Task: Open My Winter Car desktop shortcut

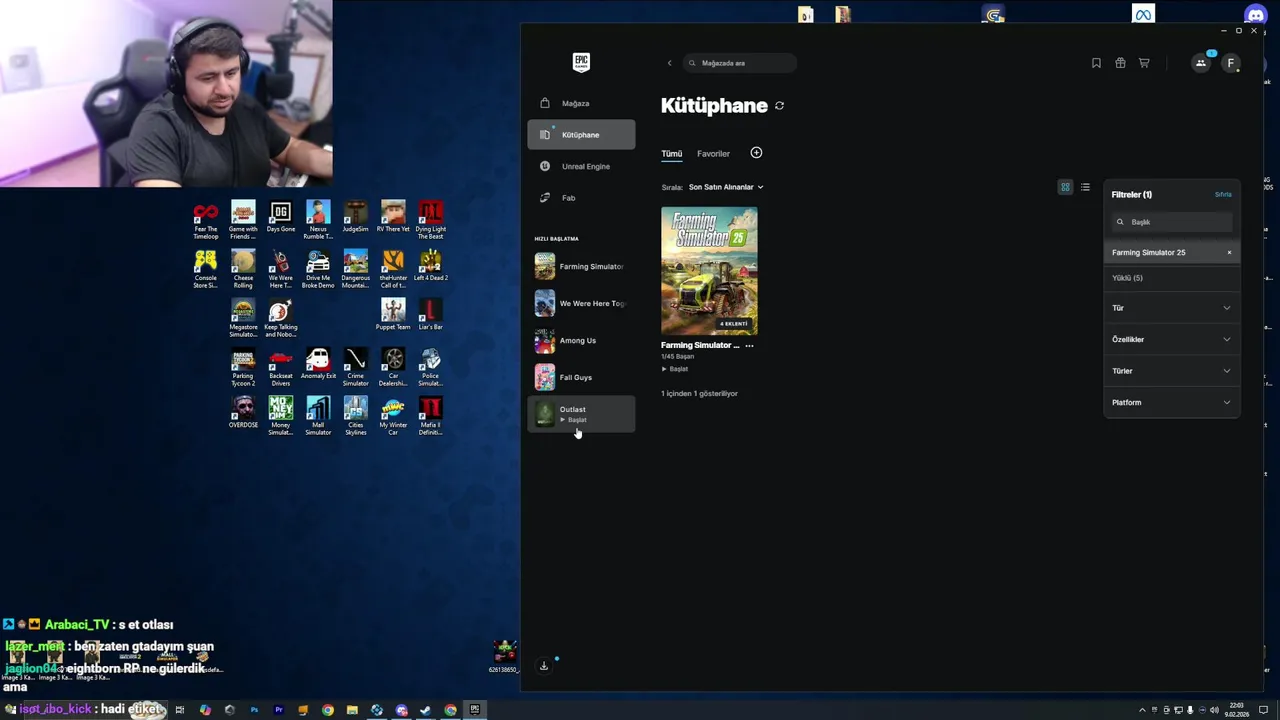Action: coord(393,416)
